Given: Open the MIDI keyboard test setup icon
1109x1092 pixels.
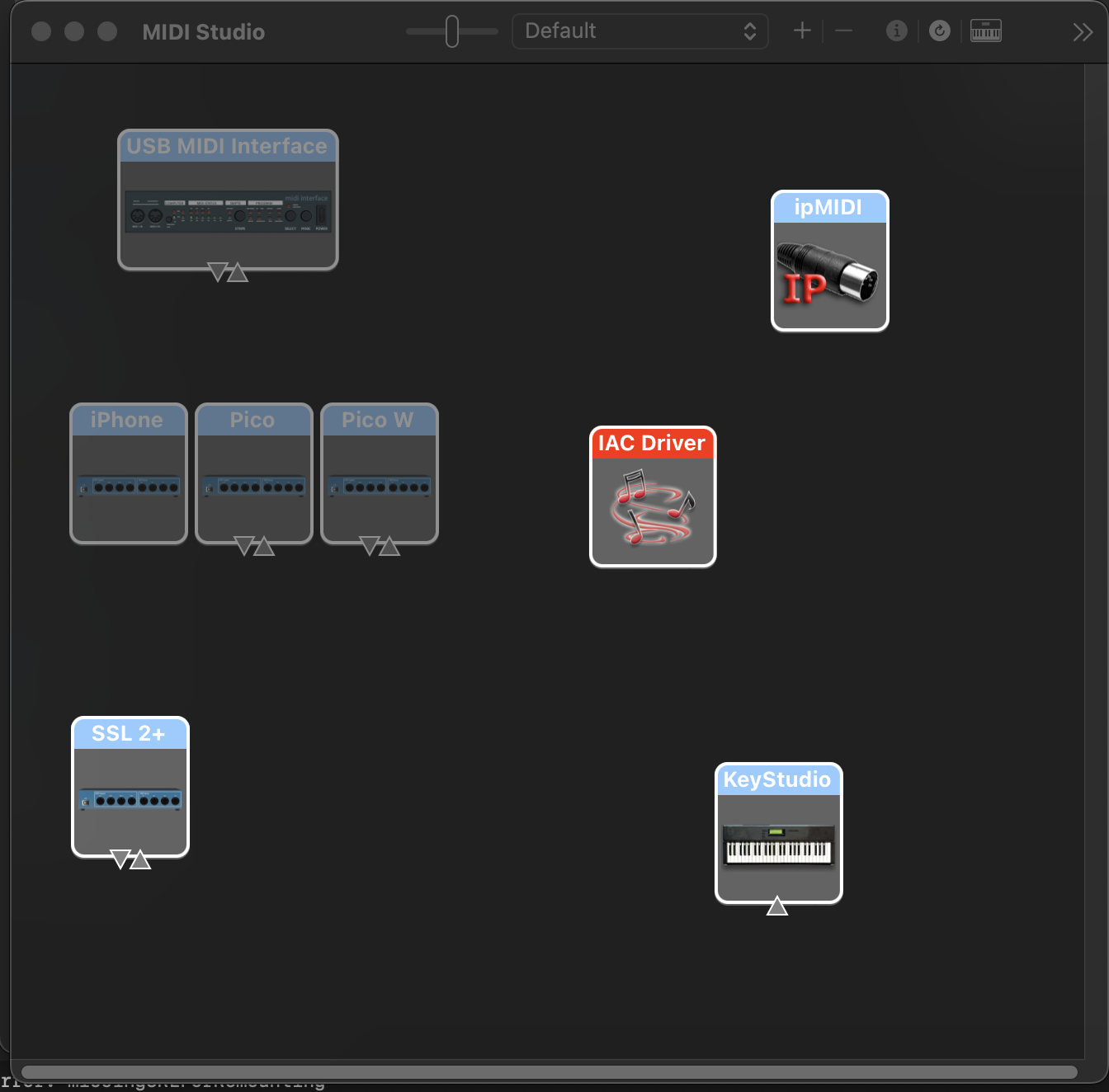Looking at the screenshot, I should 986,31.
